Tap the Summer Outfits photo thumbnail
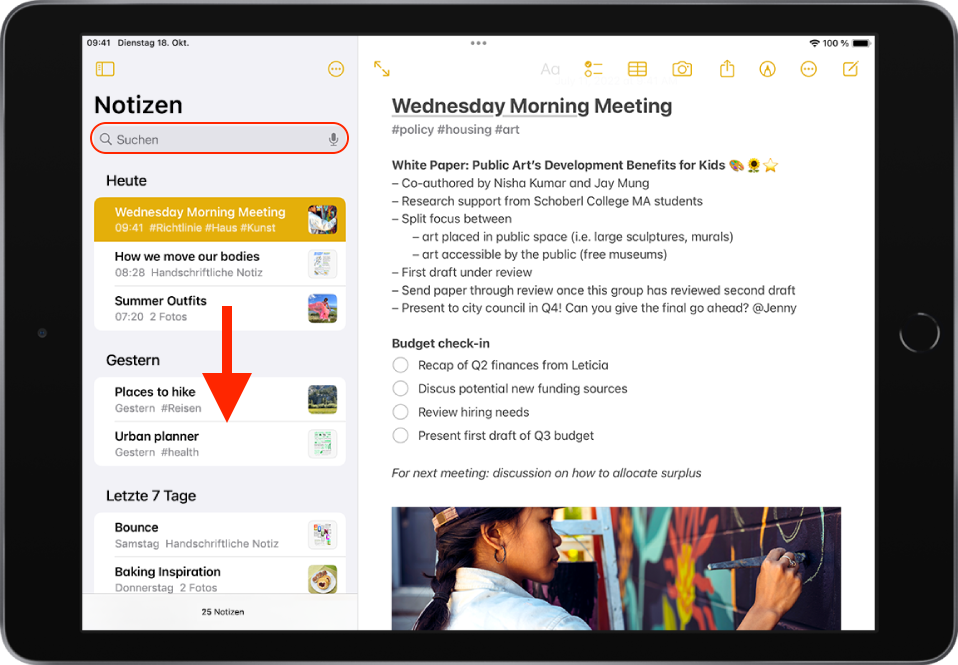This screenshot has height=665, width=958. coord(323,308)
